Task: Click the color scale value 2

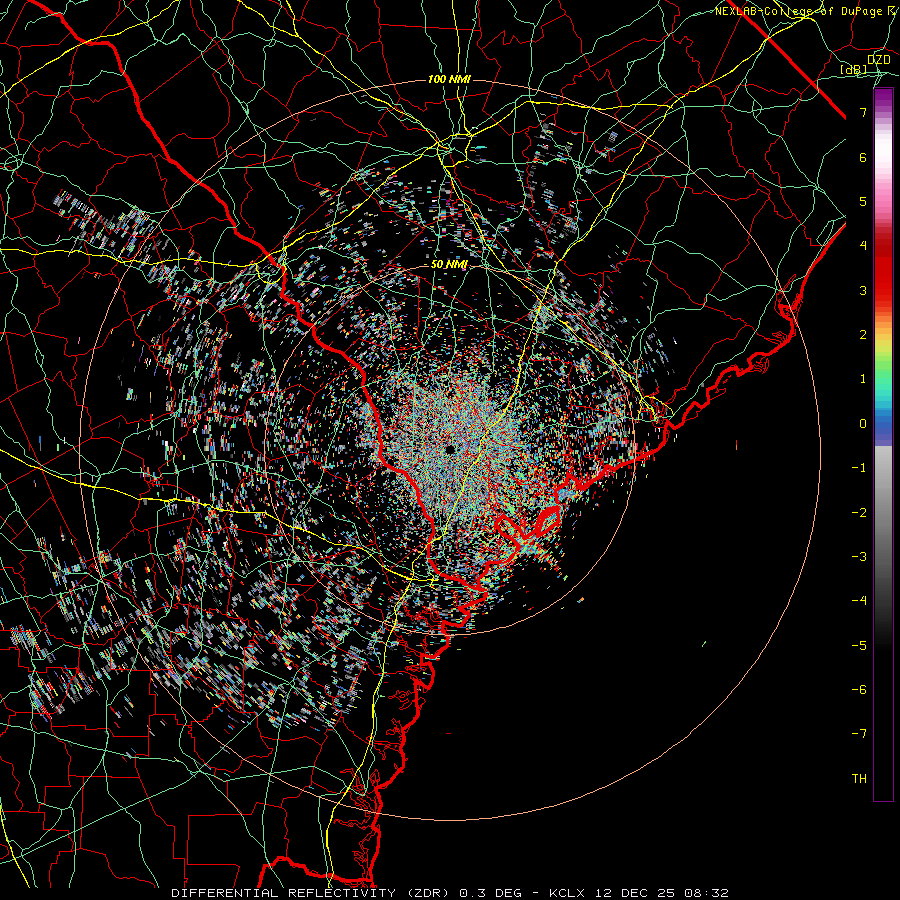Action: 863,335
